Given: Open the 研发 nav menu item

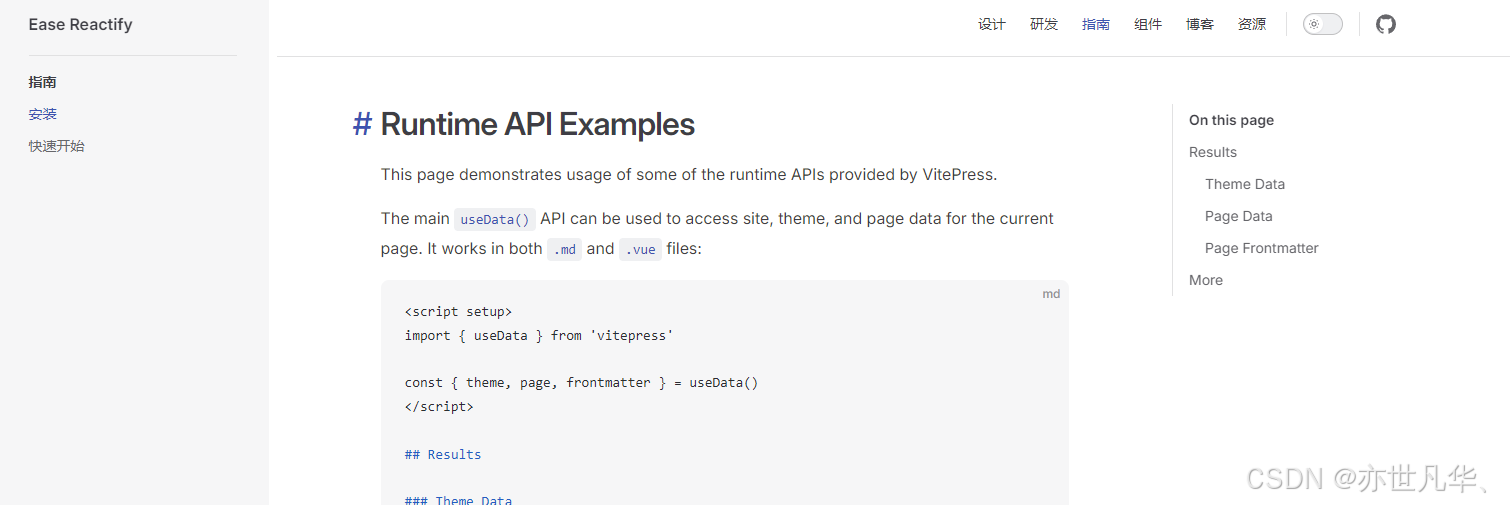Looking at the screenshot, I should click(1044, 24).
